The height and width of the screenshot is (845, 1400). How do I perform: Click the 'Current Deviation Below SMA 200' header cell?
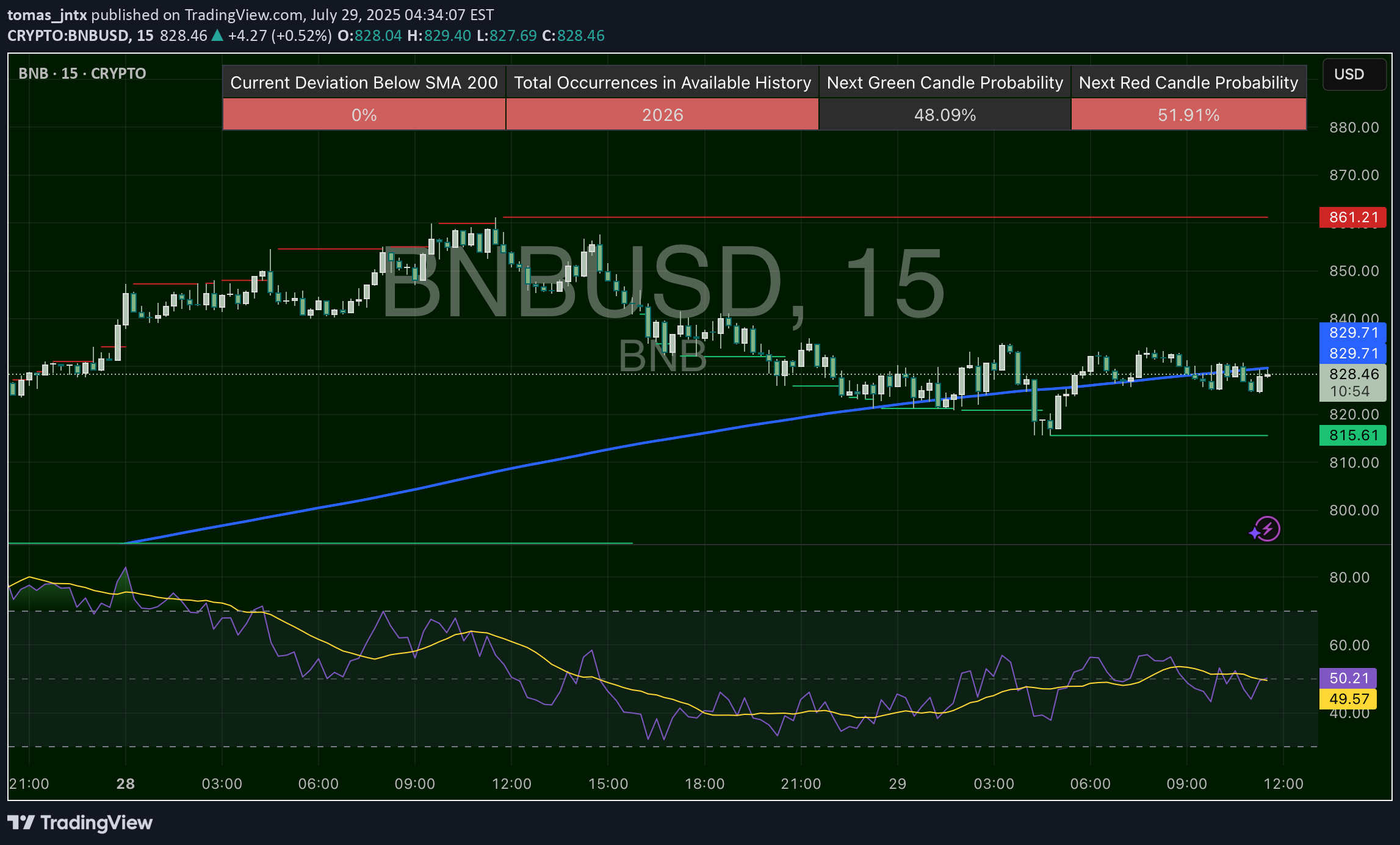[364, 82]
